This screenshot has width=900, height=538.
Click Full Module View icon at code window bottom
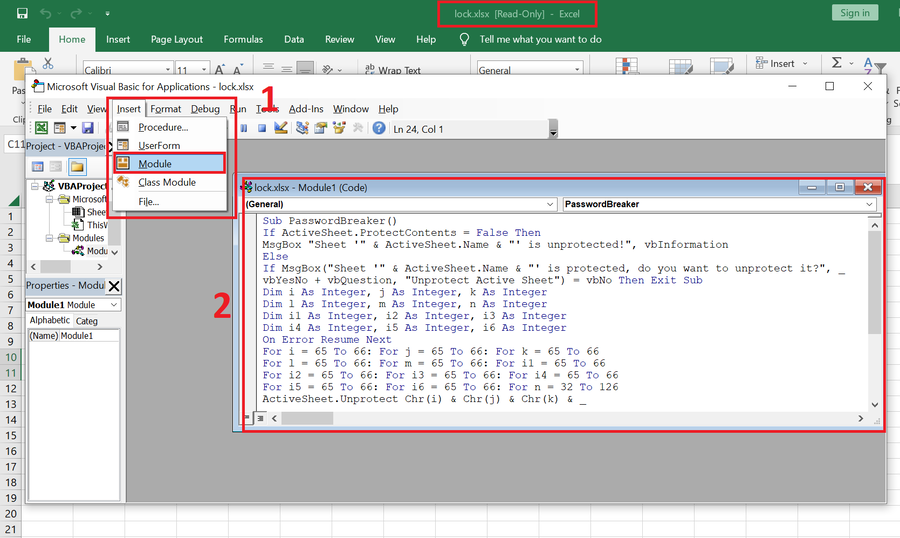(260, 418)
